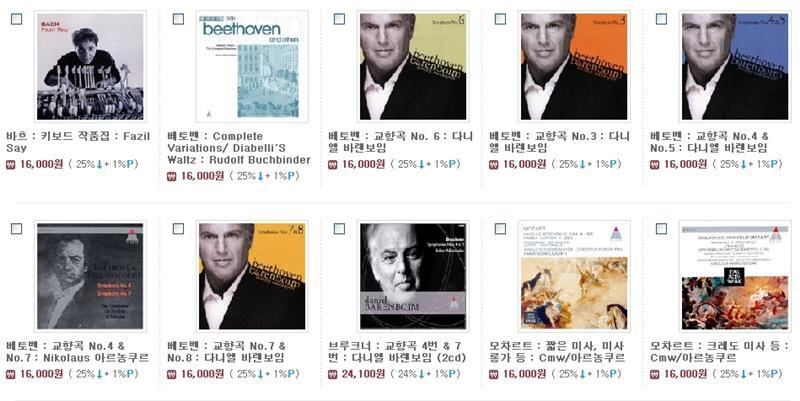
Task: Tick the checkbox beside Beethoven and others album
Action: (178, 19)
